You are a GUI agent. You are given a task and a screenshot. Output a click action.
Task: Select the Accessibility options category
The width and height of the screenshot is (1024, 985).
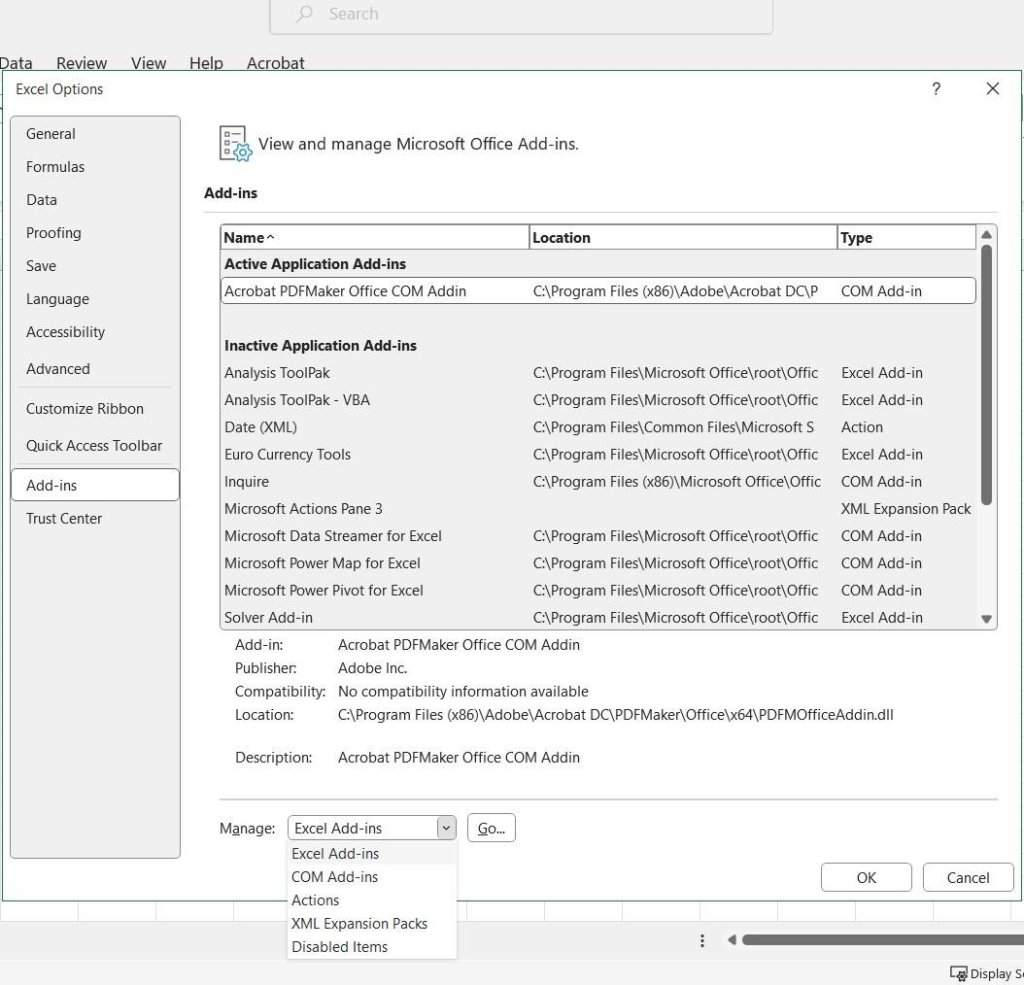(95, 332)
